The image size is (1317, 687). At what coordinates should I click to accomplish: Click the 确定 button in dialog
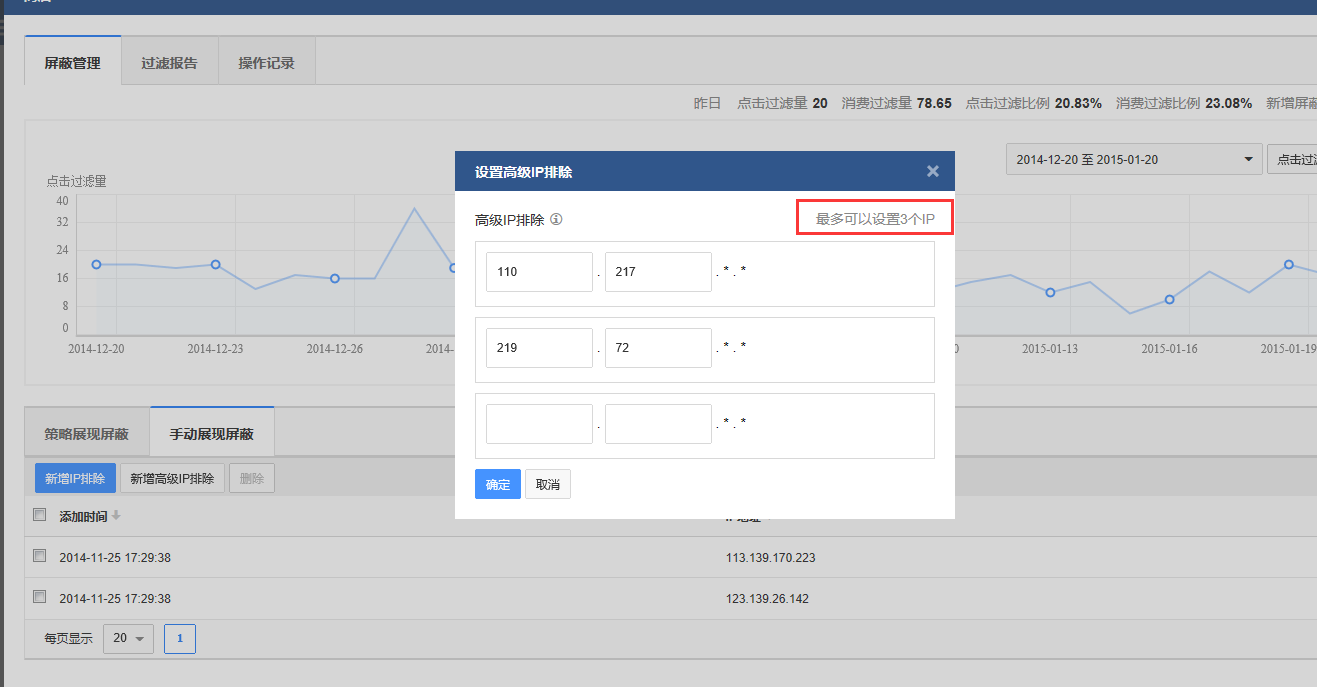point(497,485)
